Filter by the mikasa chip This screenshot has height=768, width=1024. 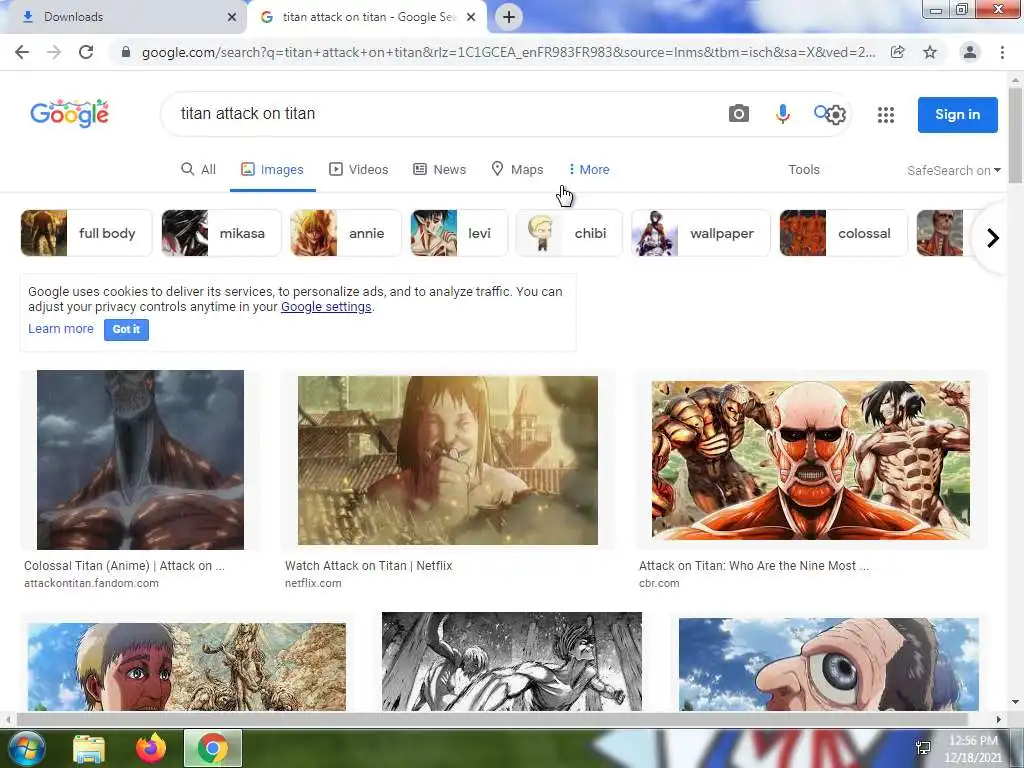(221, 233)
